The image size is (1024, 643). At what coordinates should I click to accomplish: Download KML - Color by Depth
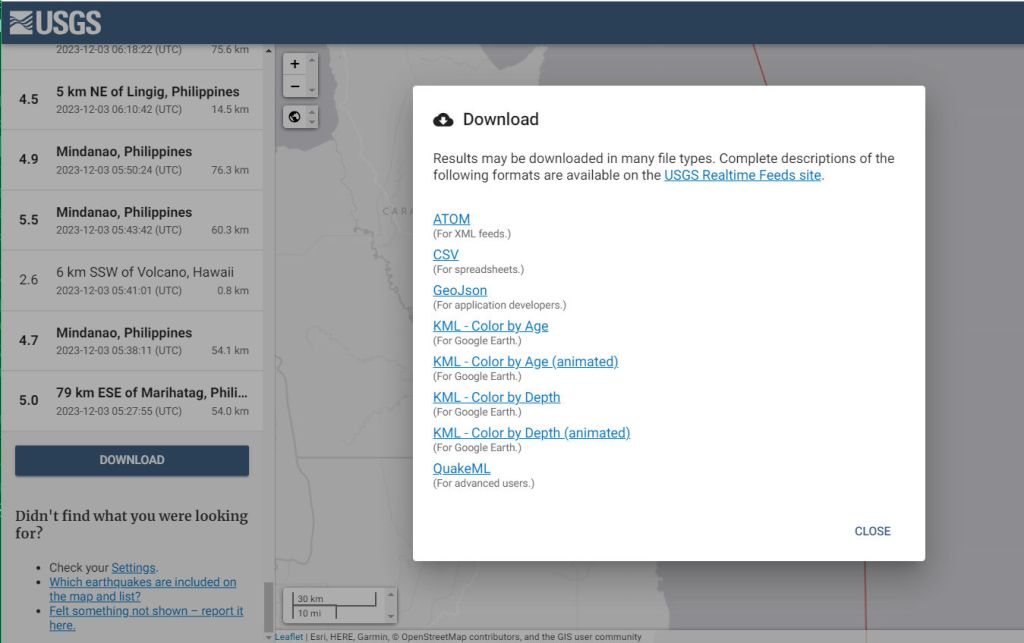tap(496, 397)
